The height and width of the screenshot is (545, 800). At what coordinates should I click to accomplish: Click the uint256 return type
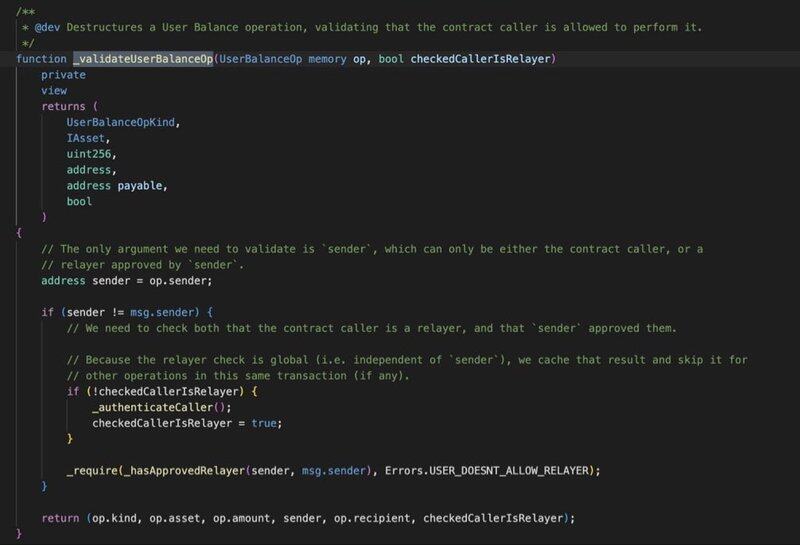click(92, 154)
